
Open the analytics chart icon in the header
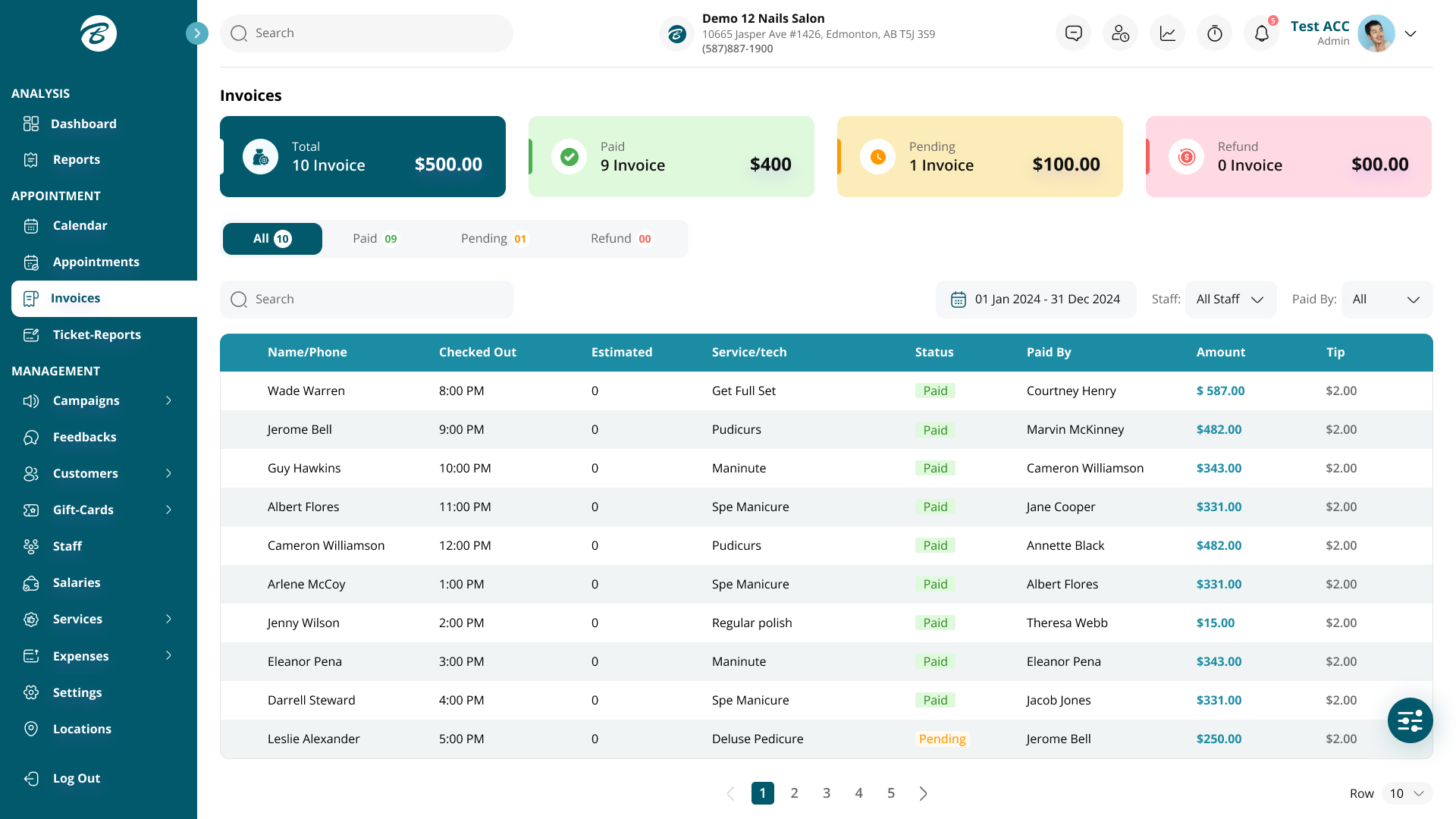click(x=1167, y=33)
